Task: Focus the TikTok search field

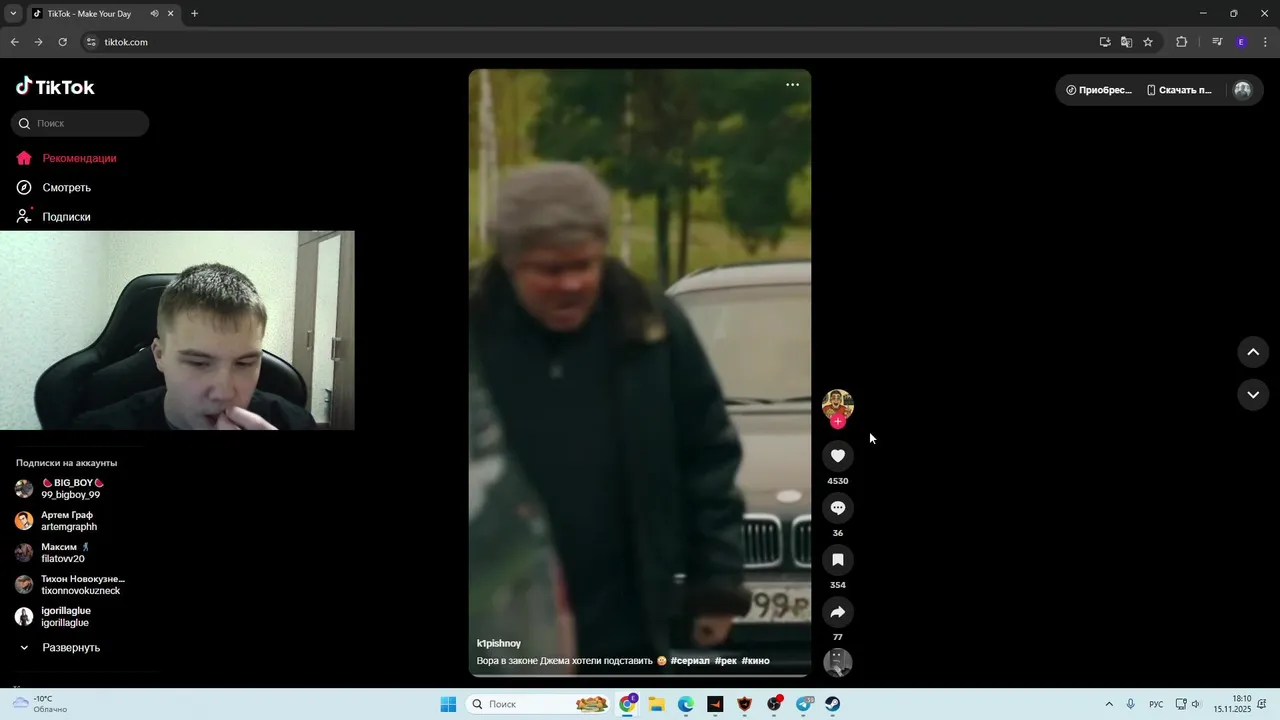Action: tap(80, 123)
